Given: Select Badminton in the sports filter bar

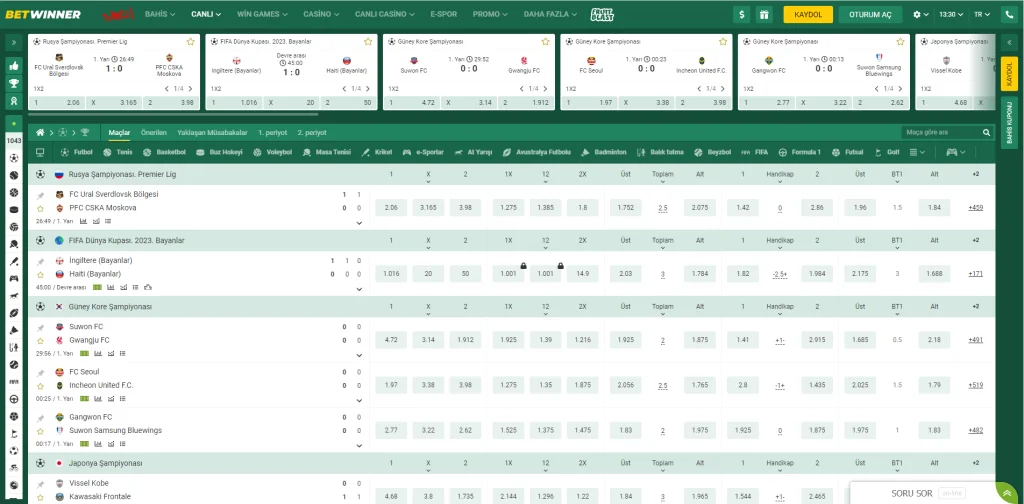Looking at the screenshot, I should [x=603, y=152].
